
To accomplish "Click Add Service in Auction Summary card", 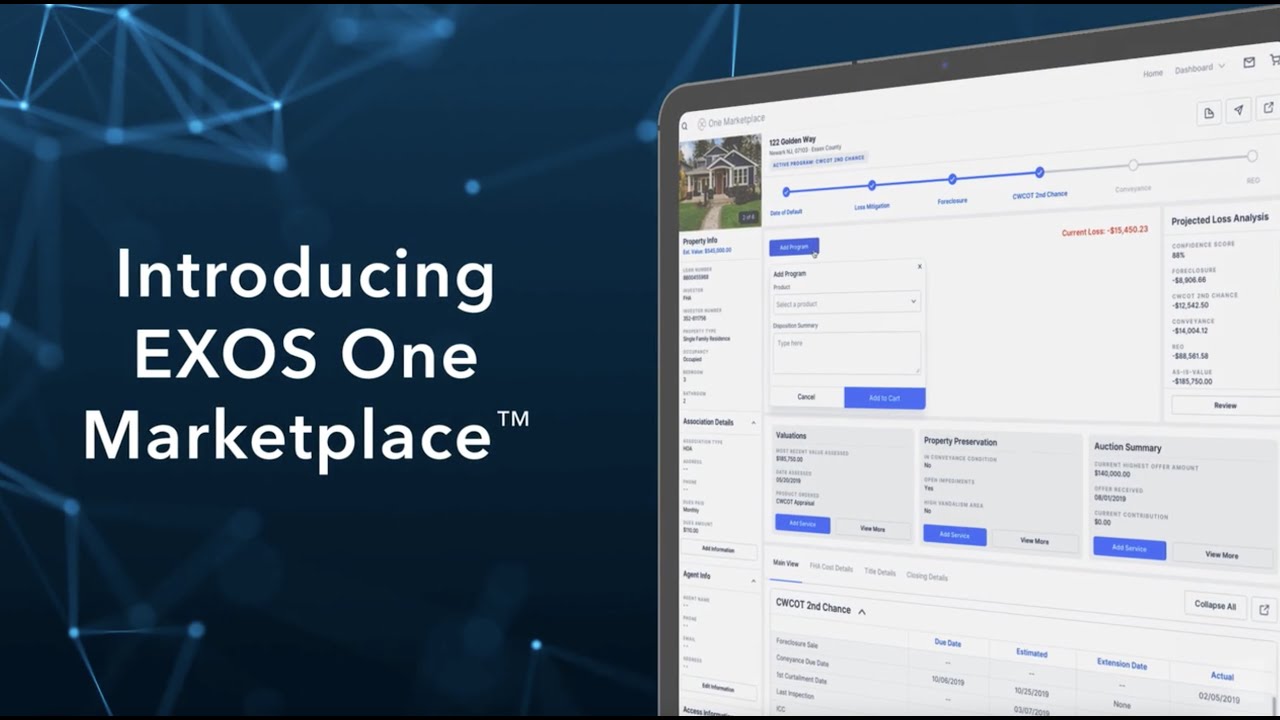I will pyautogui.click(x=1129, y=548).
